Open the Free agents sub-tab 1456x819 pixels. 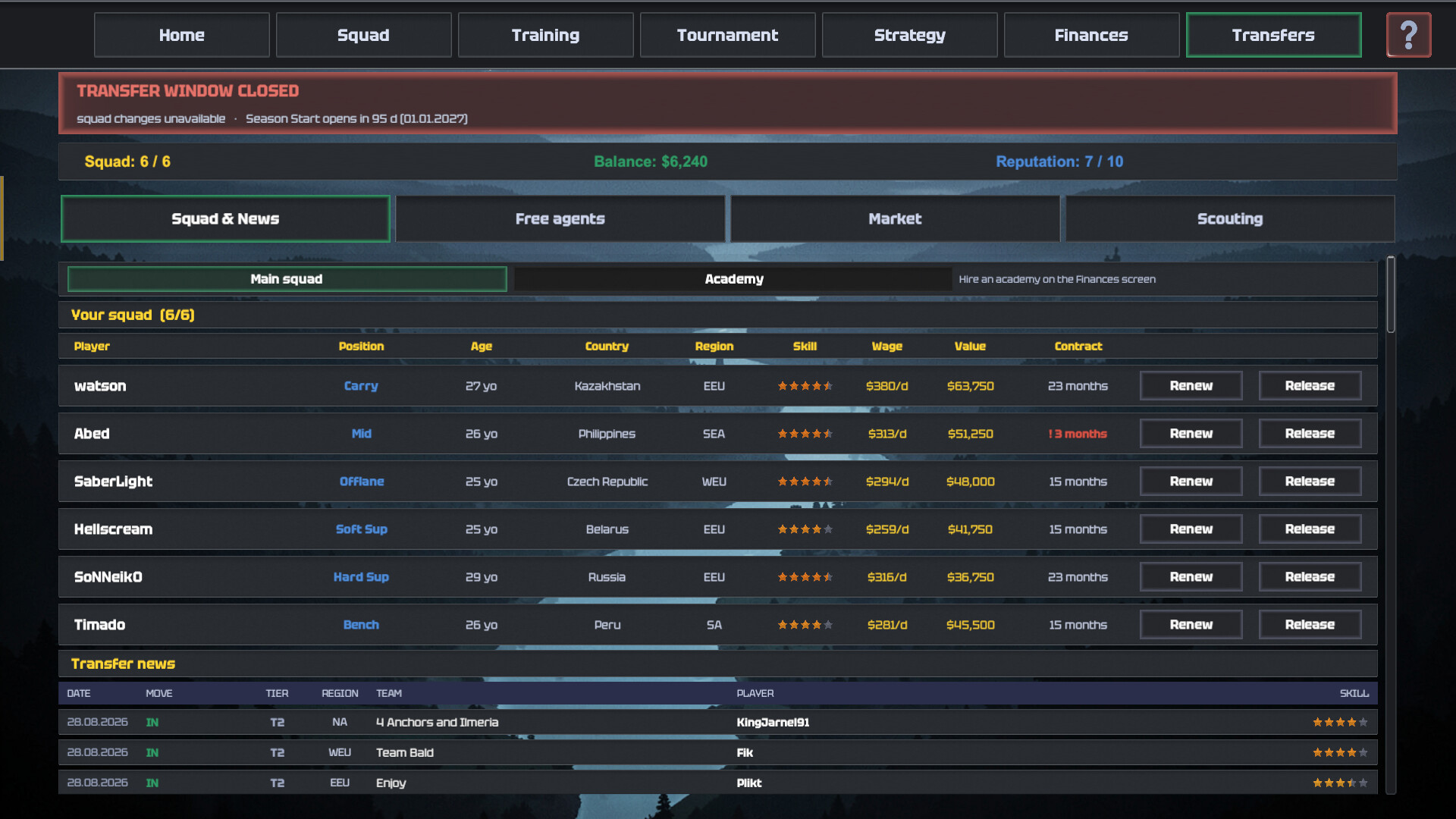(x=560, y=219)
